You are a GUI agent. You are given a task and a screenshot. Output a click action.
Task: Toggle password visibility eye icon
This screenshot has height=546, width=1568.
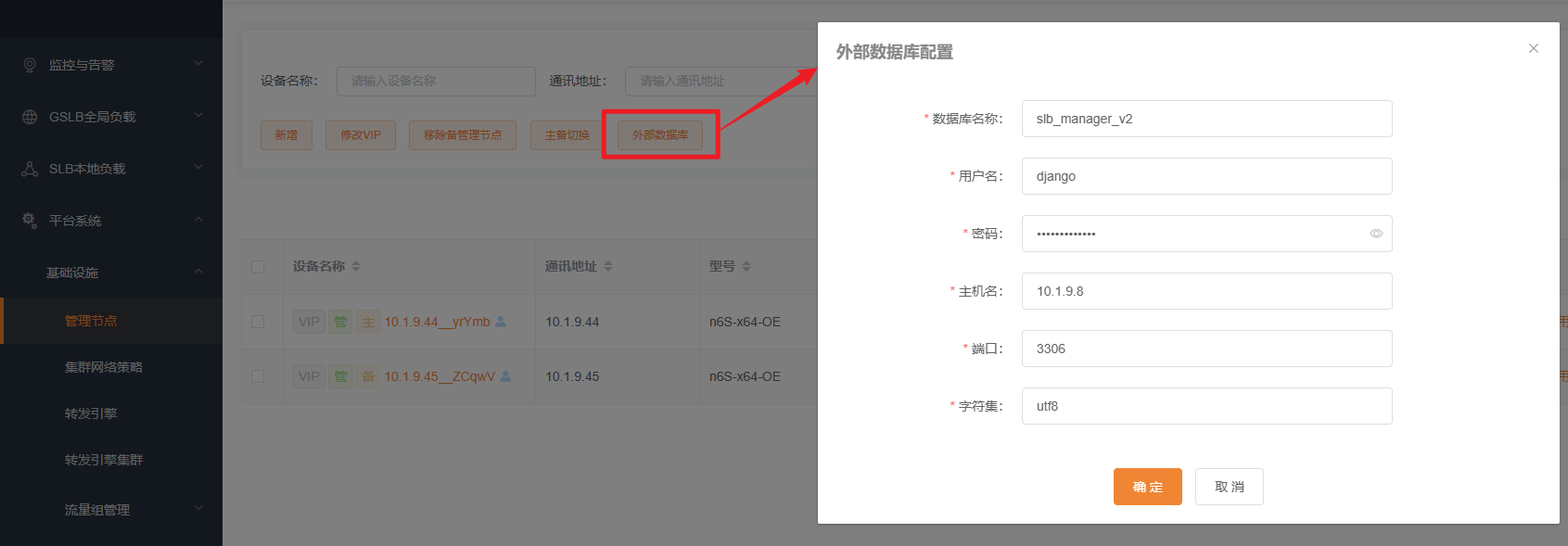[1376, 234]
